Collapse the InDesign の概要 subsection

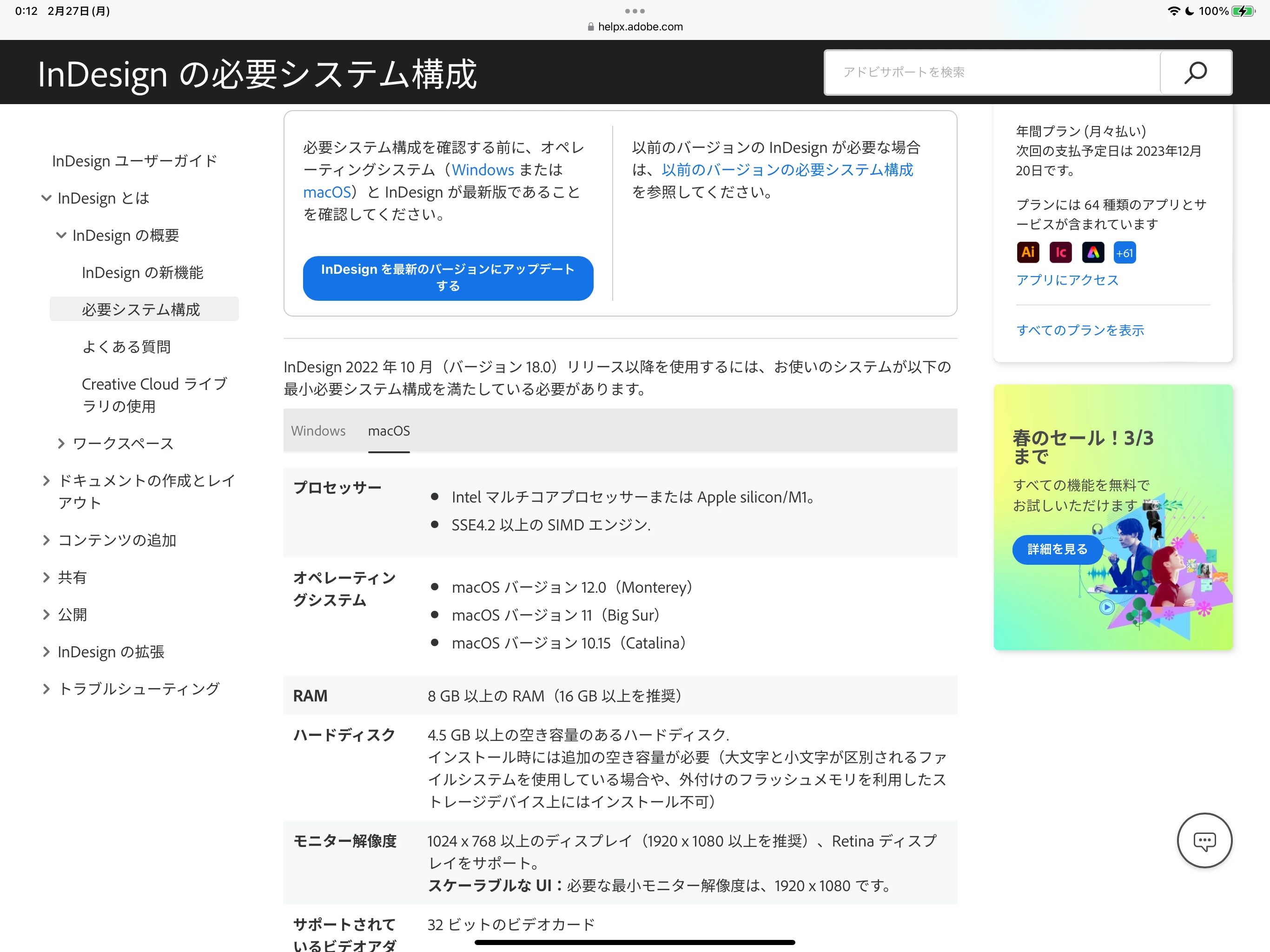pyautogui.click(x=61, y=235)
